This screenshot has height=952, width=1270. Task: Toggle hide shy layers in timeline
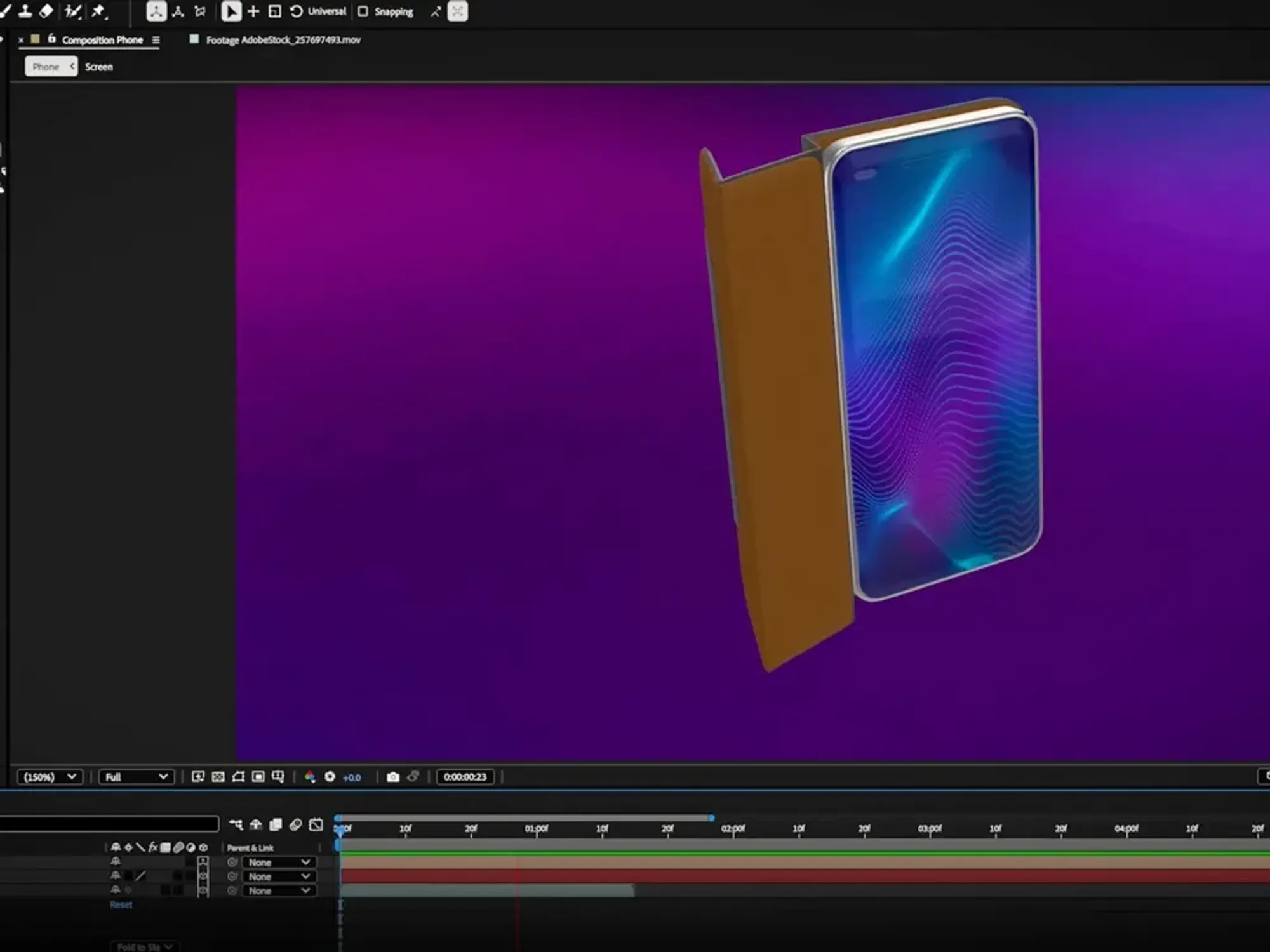[x=255, y=824]
